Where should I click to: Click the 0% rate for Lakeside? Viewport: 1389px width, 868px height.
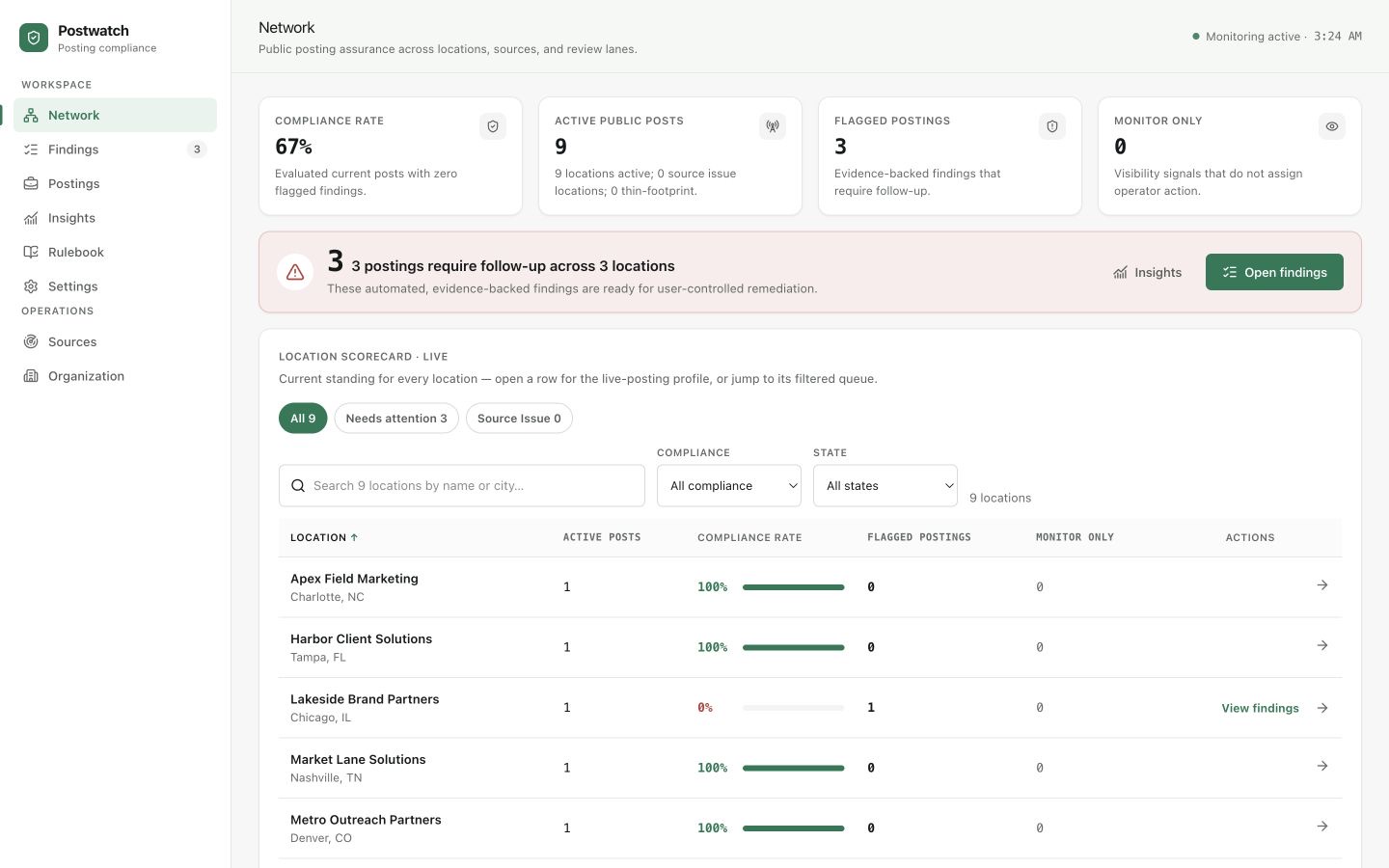705,708
